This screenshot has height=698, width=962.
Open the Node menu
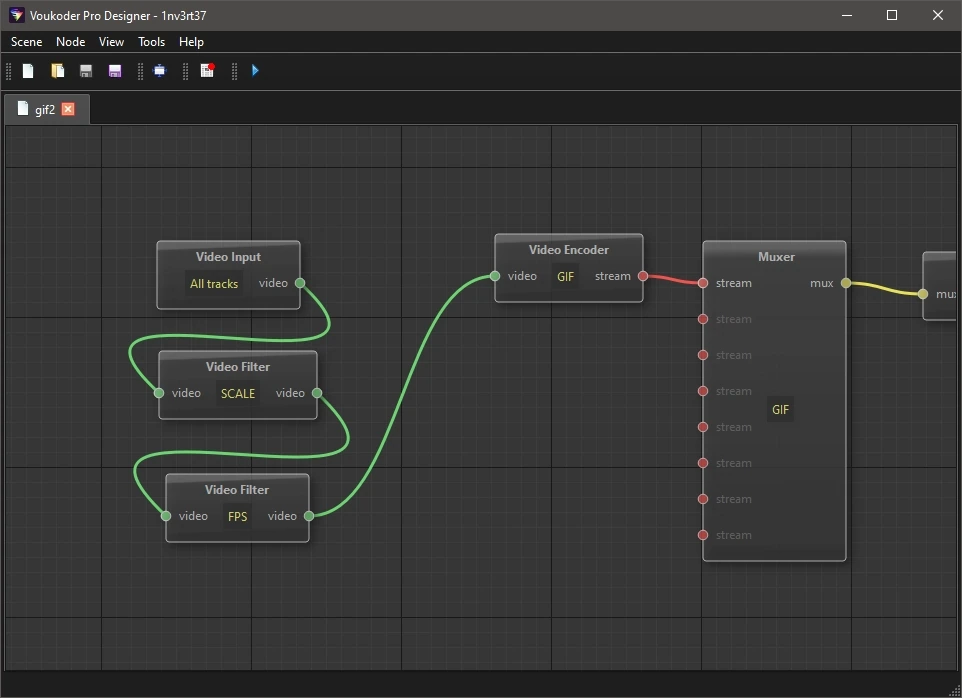point(71,42)
